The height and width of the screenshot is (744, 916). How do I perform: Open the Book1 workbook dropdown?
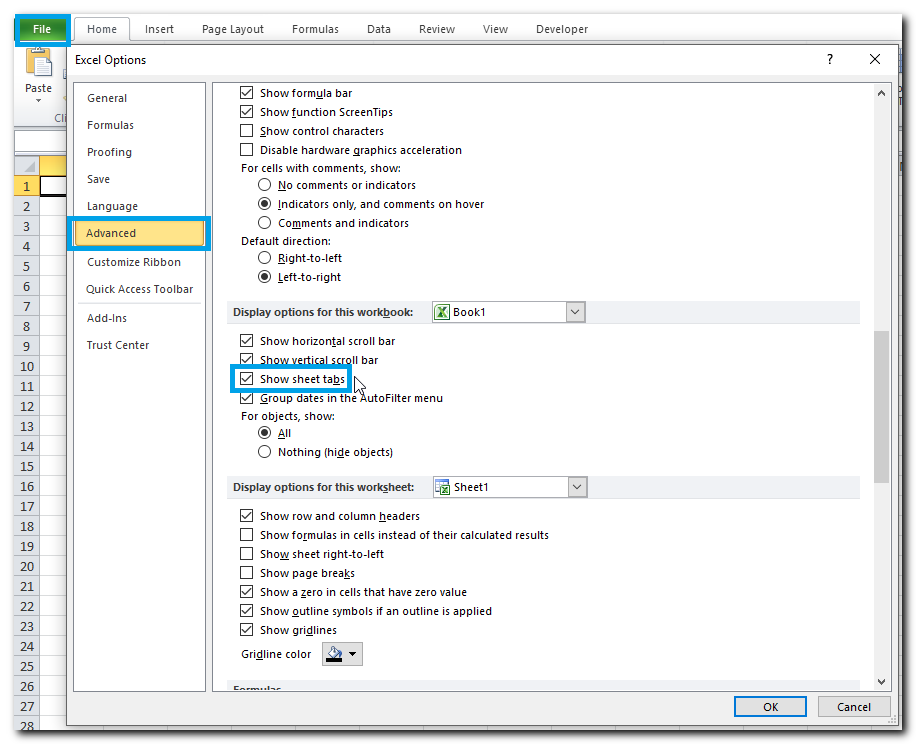coord(575,312)
